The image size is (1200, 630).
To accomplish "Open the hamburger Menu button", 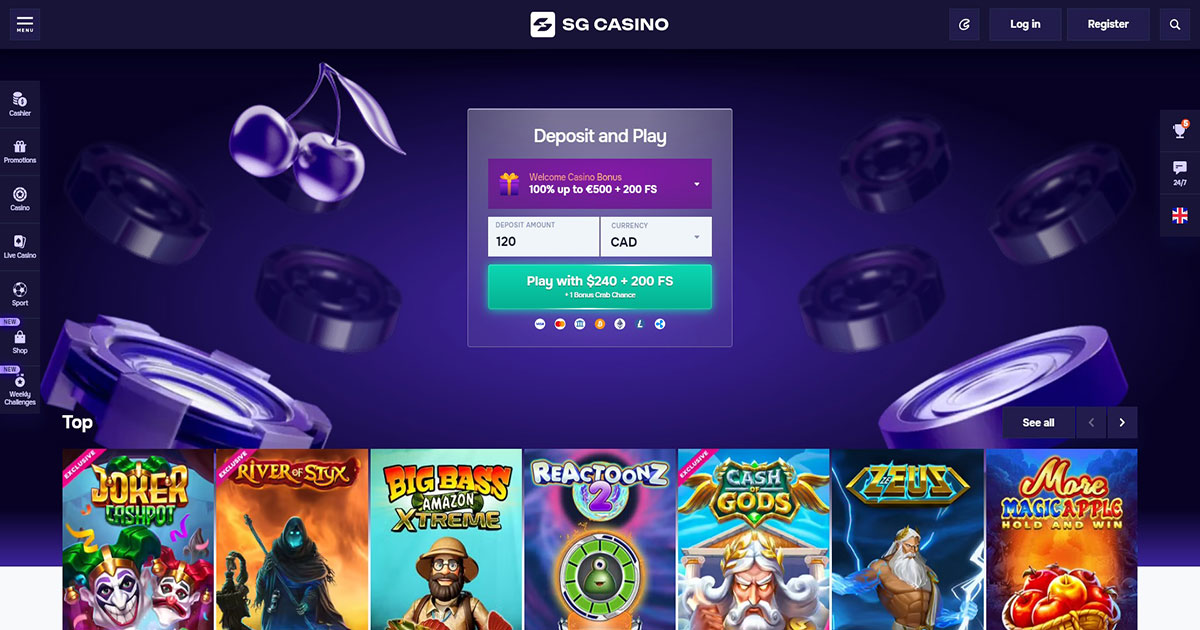I will [x=25, y=24].
